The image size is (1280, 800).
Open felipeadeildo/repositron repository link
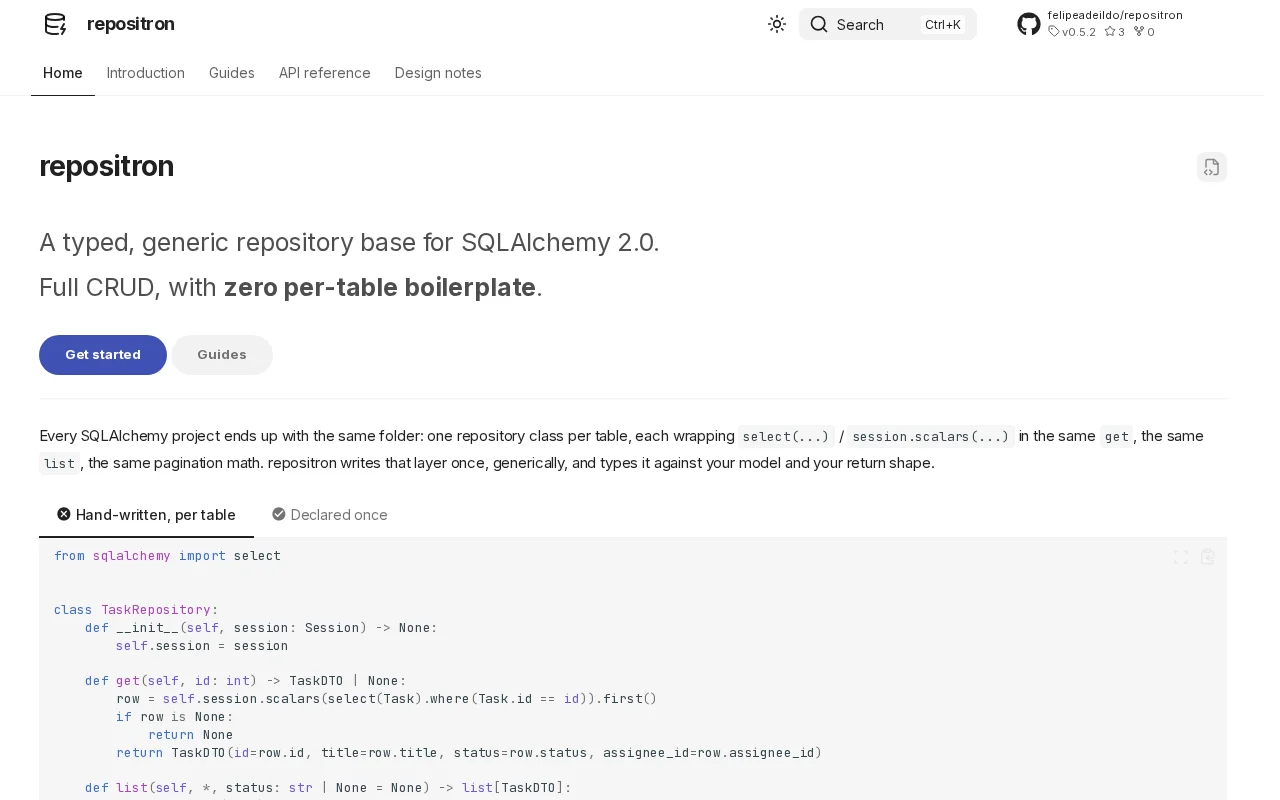[1115, 15]
